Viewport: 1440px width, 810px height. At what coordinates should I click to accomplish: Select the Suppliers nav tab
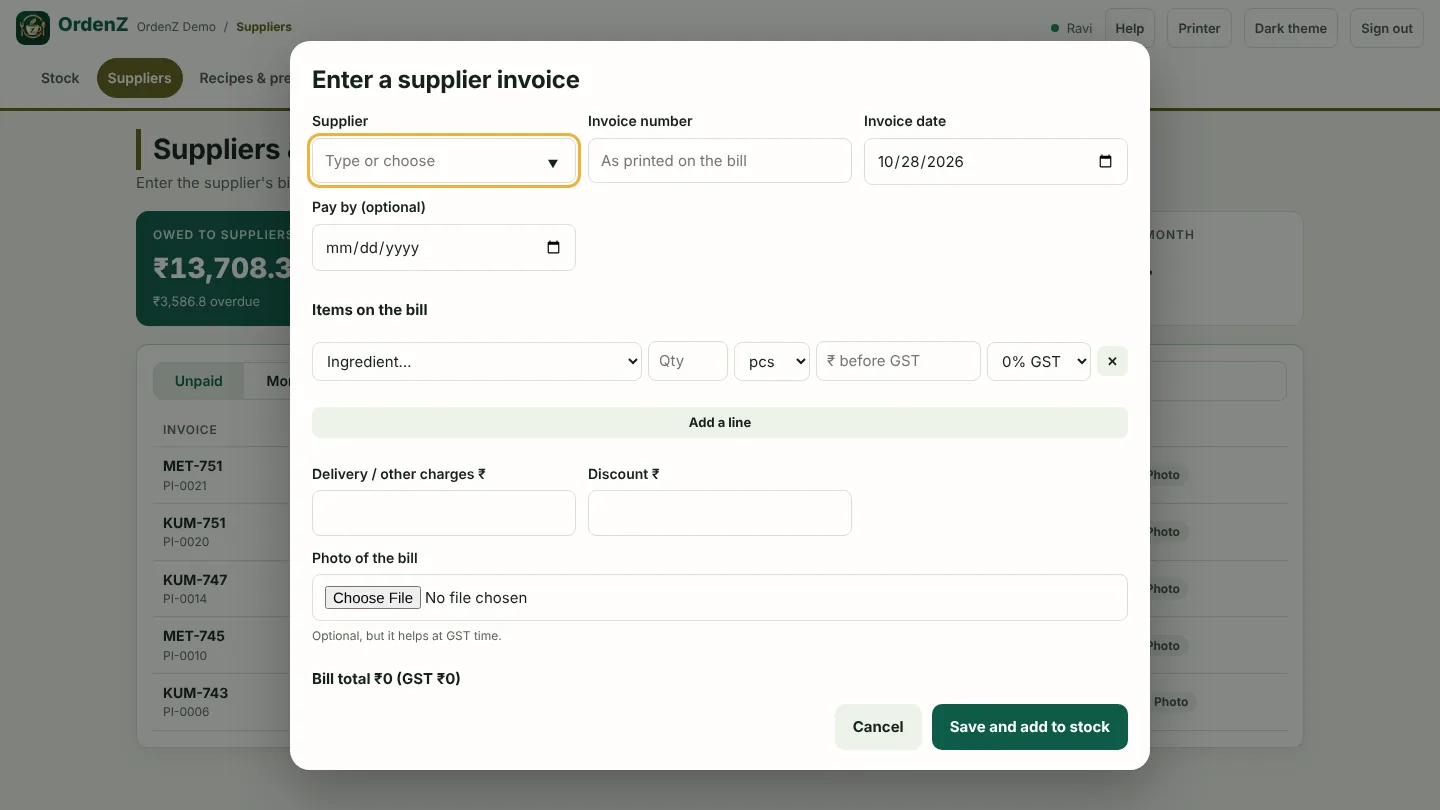pos(139,78)
